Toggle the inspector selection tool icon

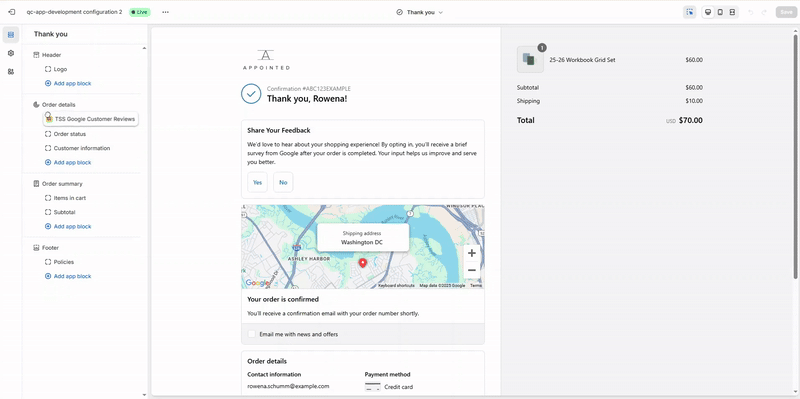pos(689,12)
